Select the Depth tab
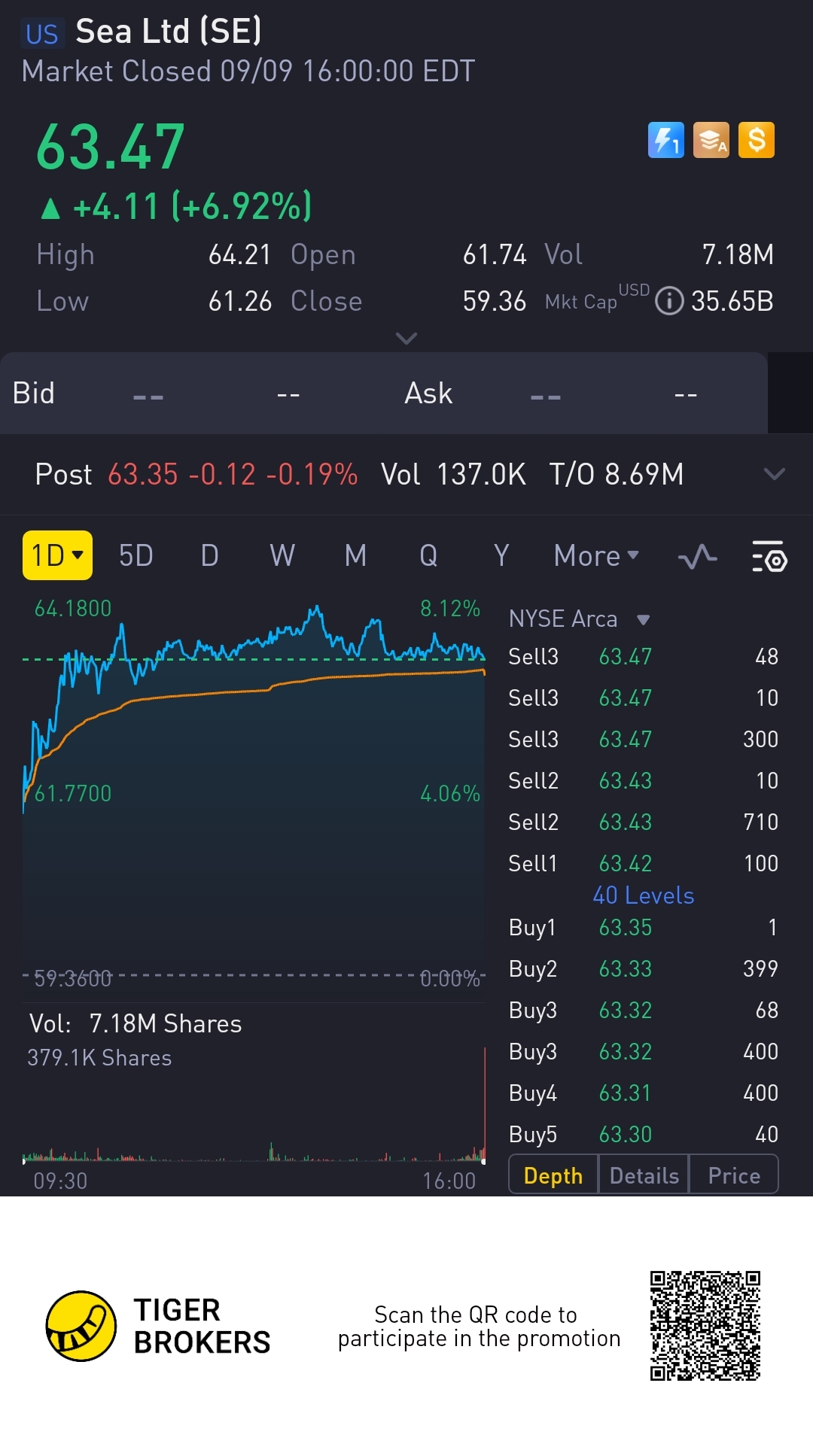 pos(553,1175)
